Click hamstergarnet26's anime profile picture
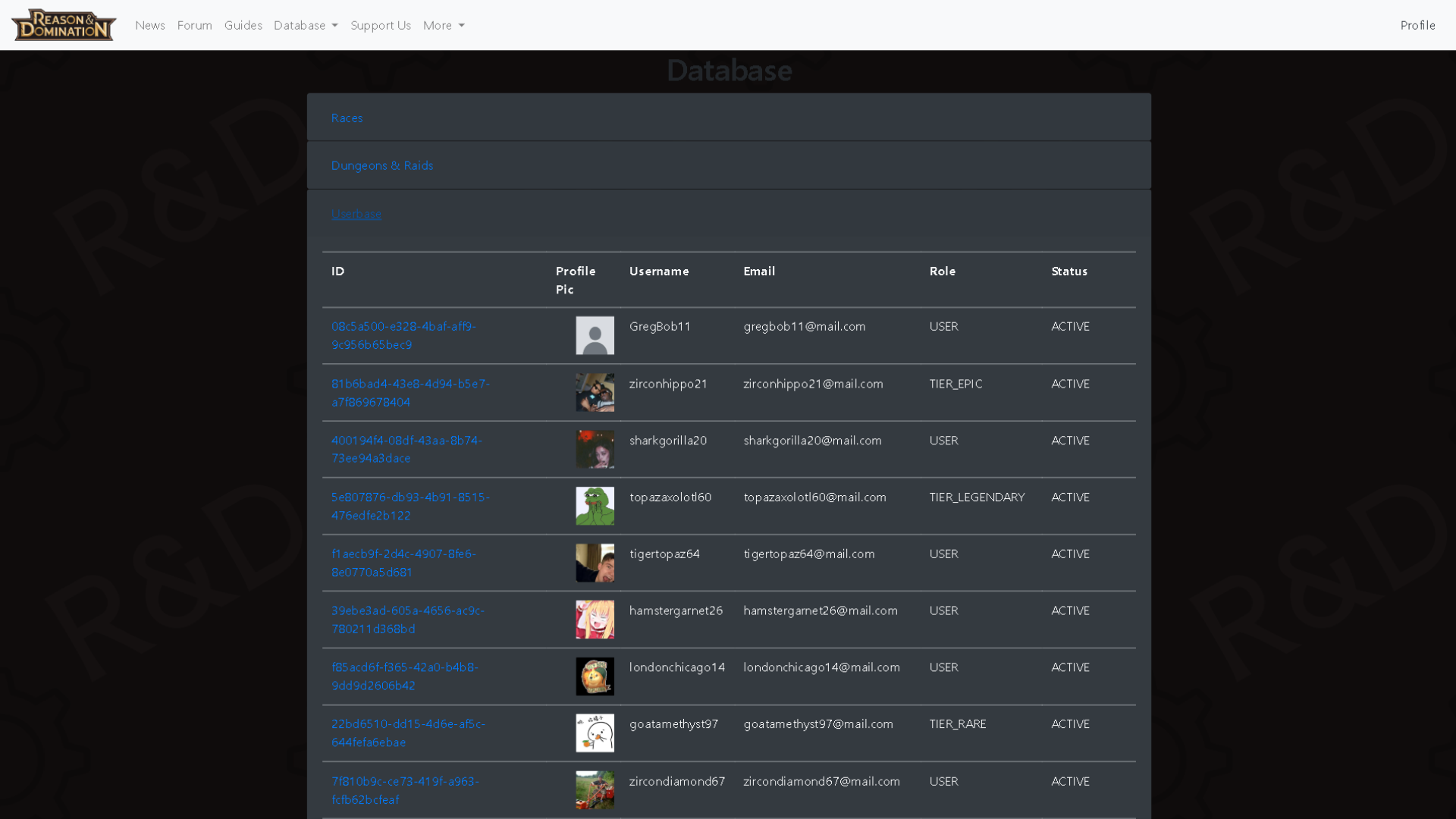 click(x=595, y=619)
